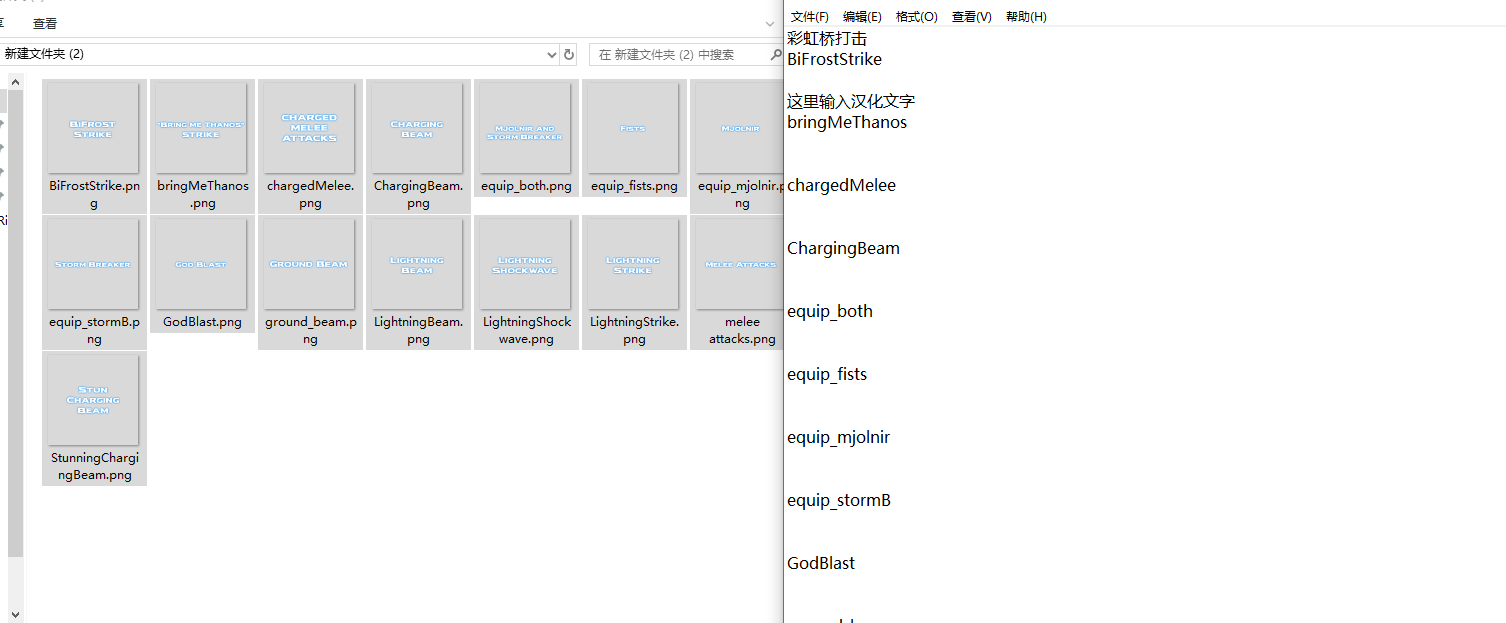Click the search magnifier icon in Explorer
Image resolution: width=1506 pixels, height=623 pixels.
(776, 54)
